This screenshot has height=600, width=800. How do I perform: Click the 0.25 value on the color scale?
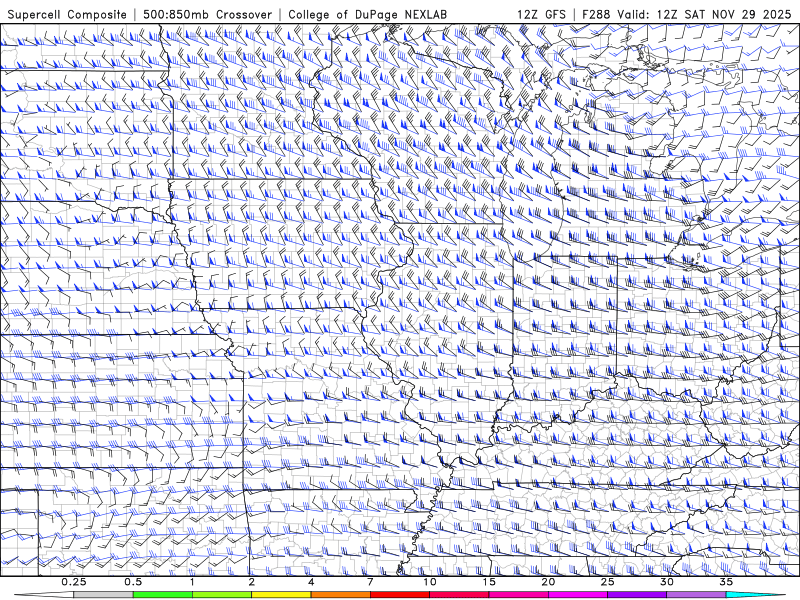coord(74,582)
